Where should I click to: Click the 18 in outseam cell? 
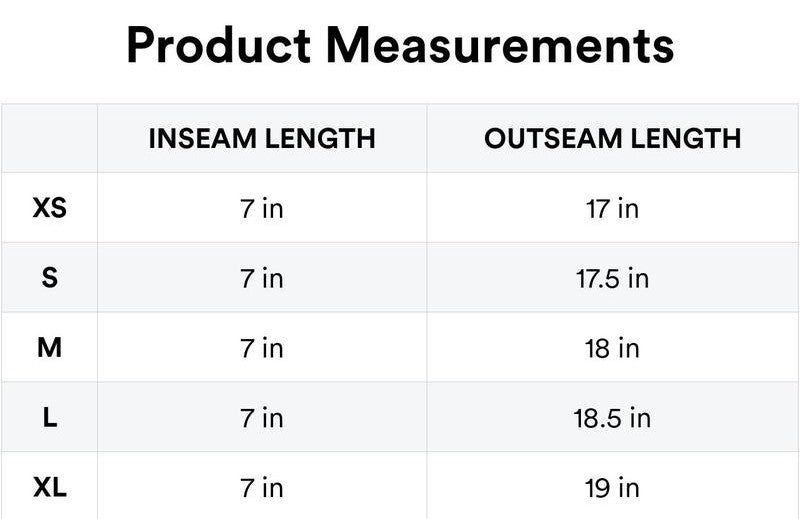(x=612, y=348)
